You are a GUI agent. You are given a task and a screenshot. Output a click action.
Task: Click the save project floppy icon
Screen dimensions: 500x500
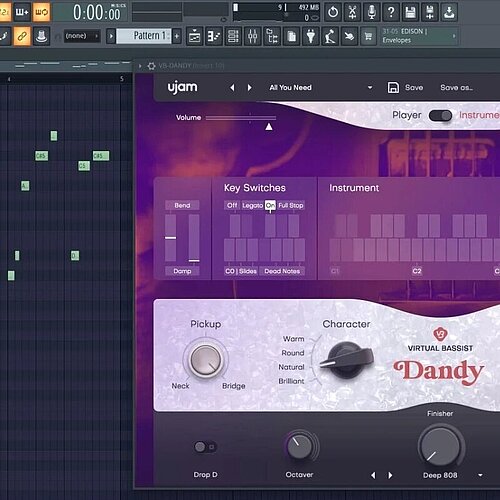click(x=410, y=12)
